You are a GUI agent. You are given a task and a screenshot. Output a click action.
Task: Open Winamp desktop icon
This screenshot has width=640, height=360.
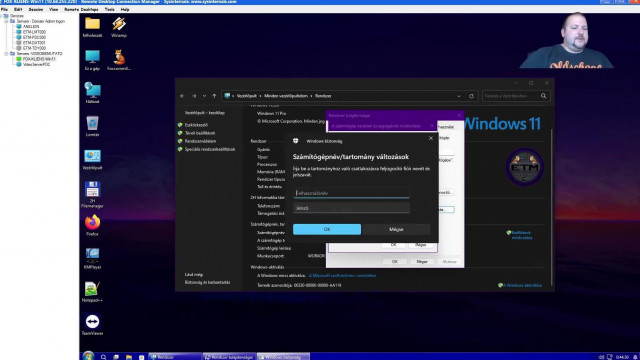tap(119, 27)
